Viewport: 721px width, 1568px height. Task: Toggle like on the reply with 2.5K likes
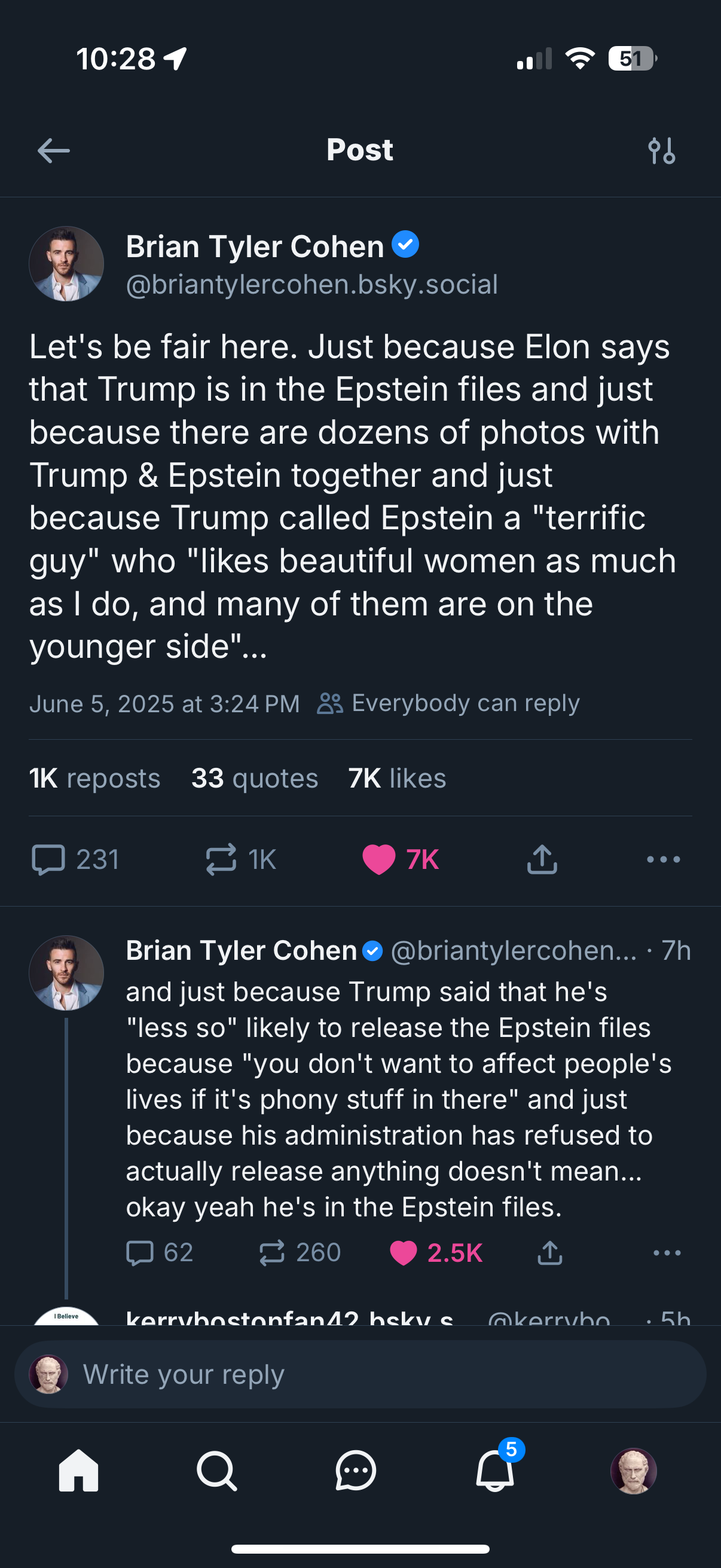point(404,1253)
